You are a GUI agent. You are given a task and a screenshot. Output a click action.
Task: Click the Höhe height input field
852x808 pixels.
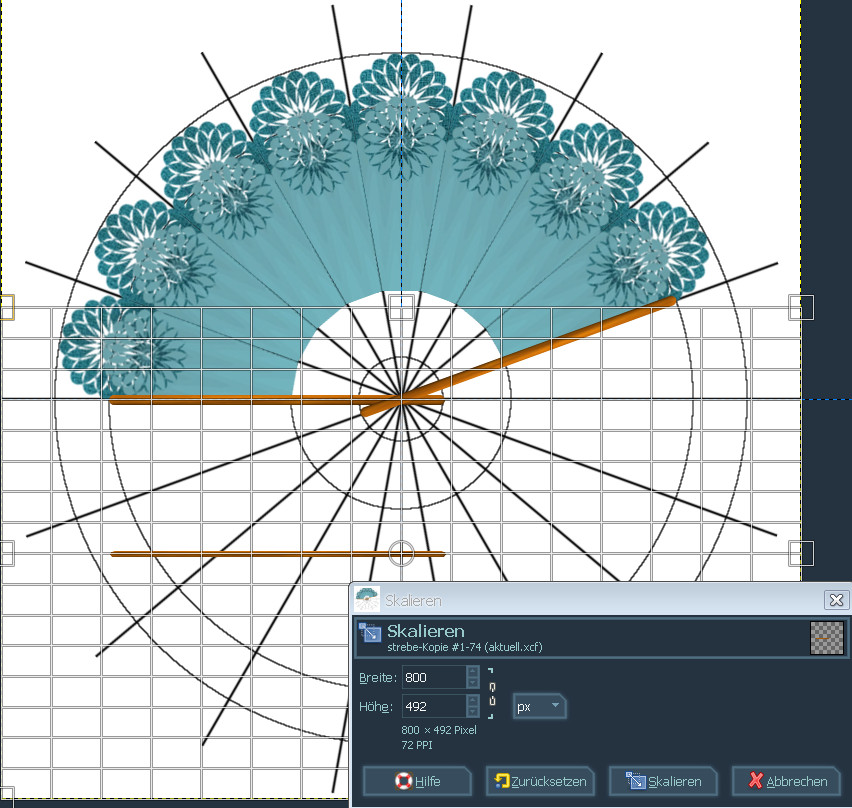[429, 706]
